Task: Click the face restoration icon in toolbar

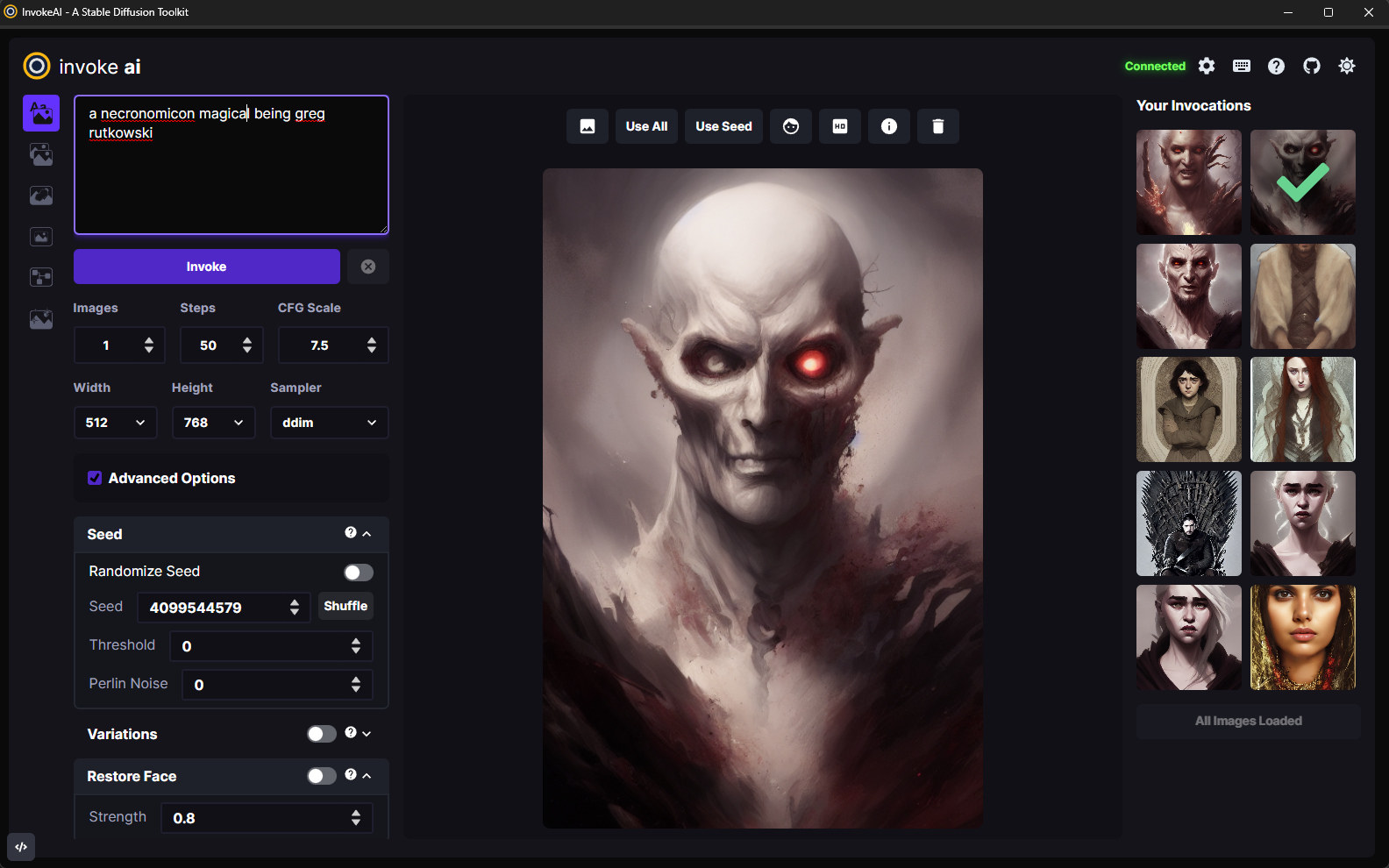Action: click(791, 126)
